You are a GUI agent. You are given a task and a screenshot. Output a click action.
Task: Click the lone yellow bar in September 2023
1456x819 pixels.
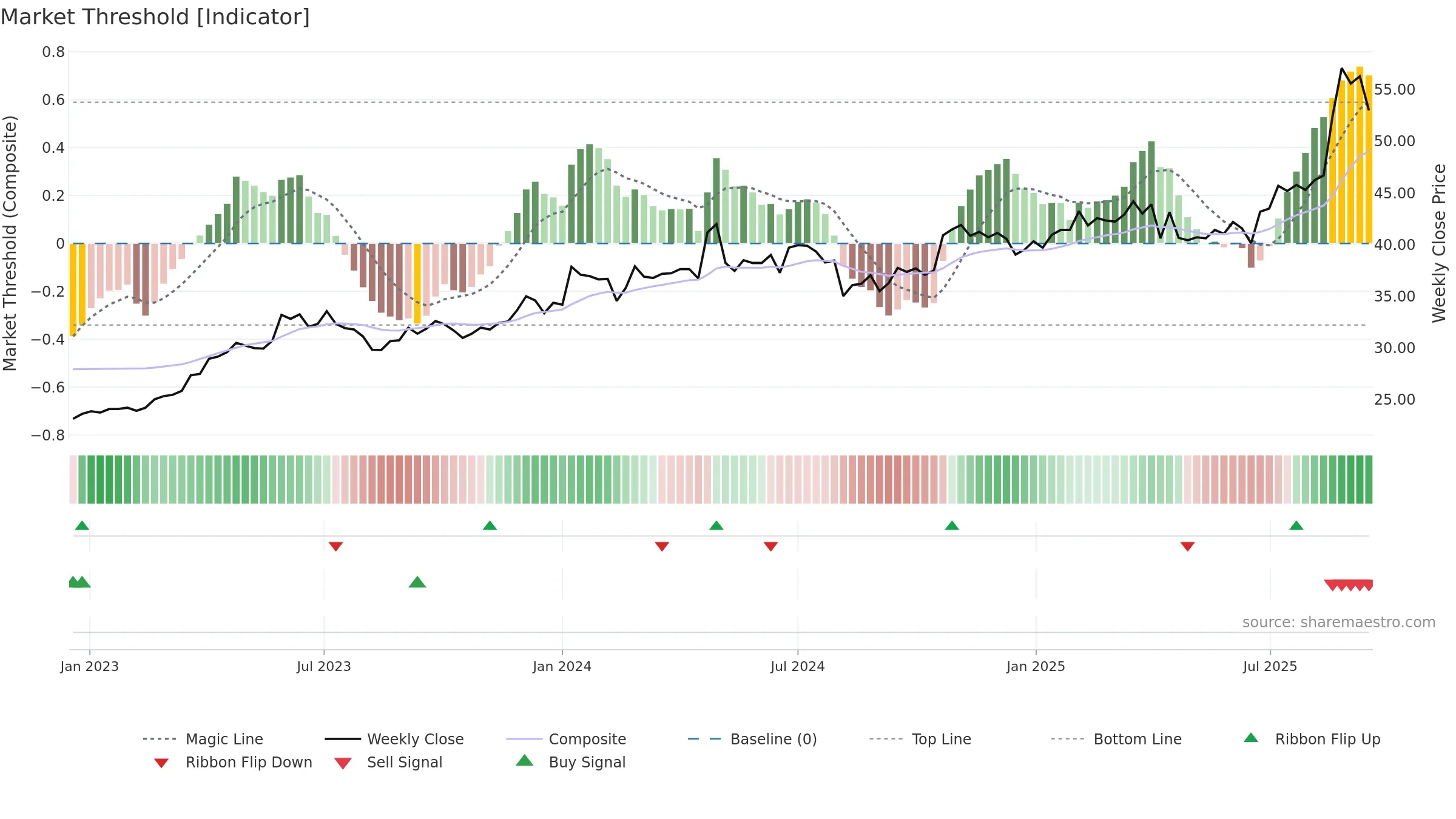417,284
